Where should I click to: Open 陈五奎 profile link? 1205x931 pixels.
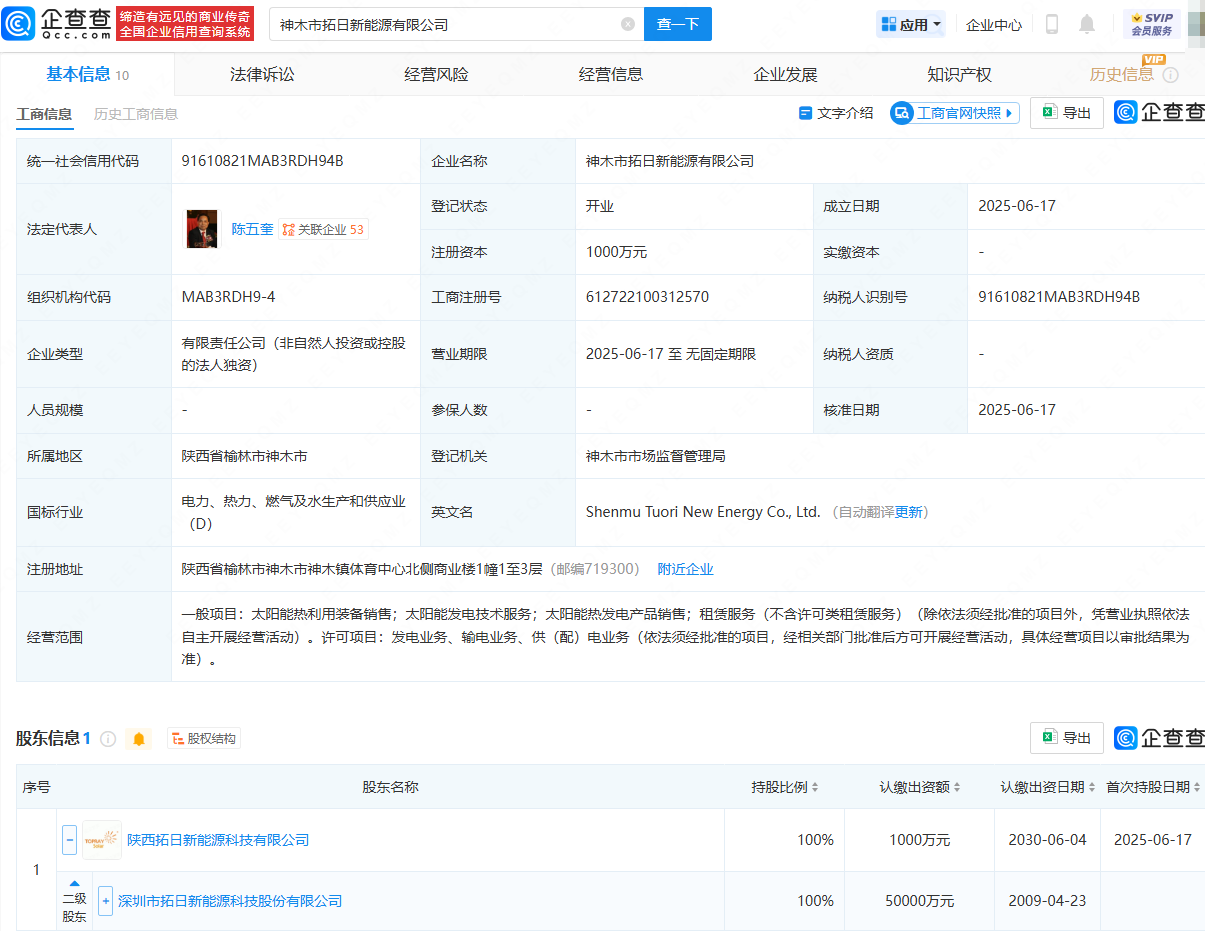[252, 229]
